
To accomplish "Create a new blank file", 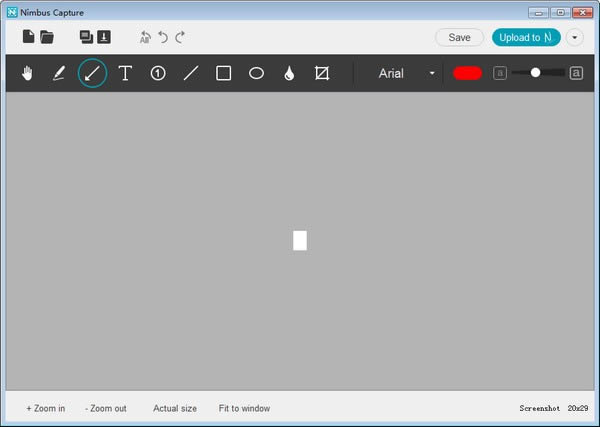I will [x=28, y=37].
